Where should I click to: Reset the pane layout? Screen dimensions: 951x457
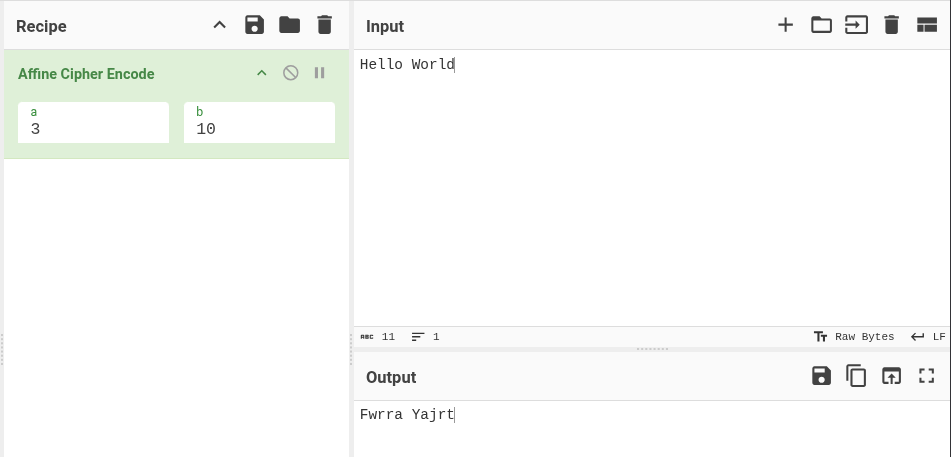point(927,25)
